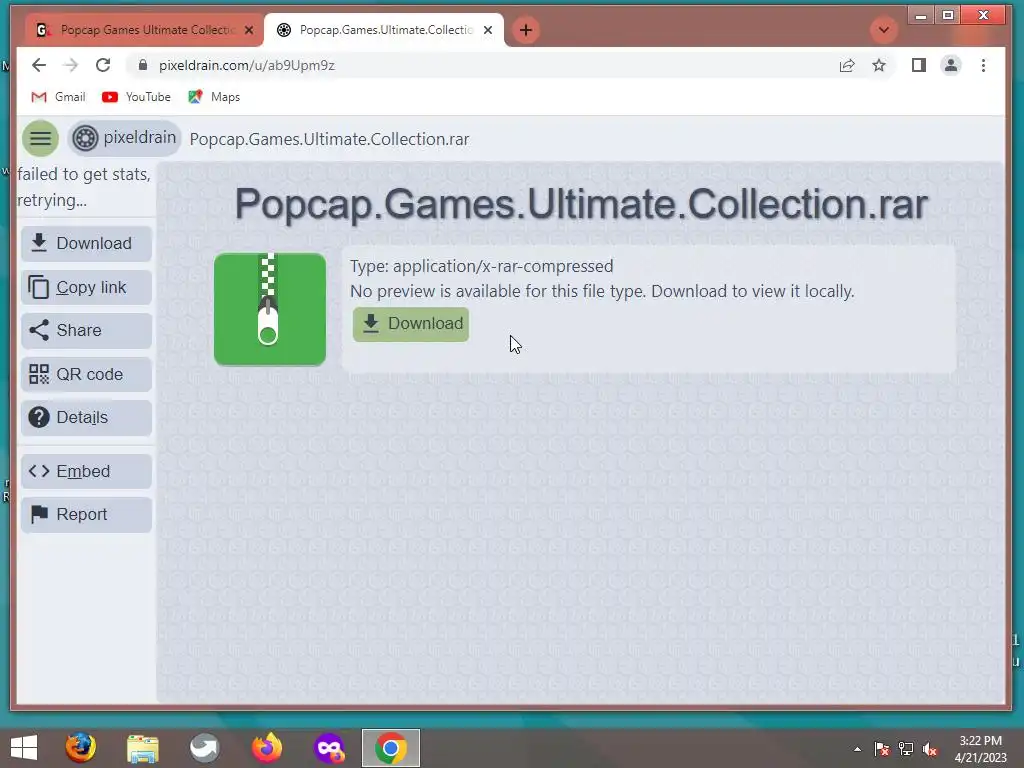Close the first Popcap Games tab

coord(249,30)
